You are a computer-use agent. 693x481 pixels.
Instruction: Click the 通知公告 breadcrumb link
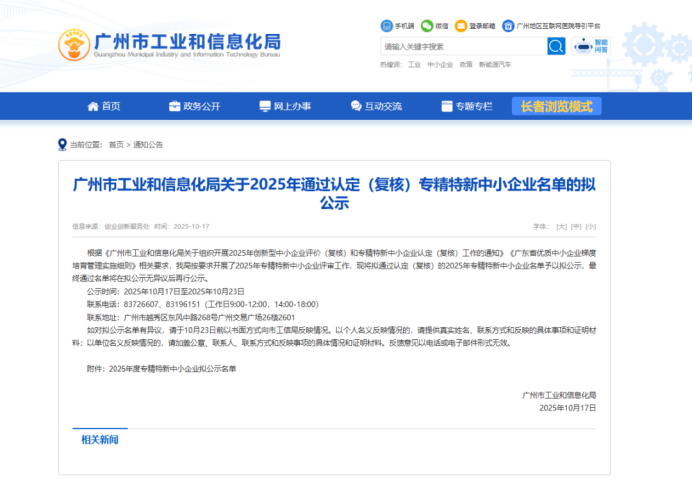pyautogui.click(x=147, y=144)
